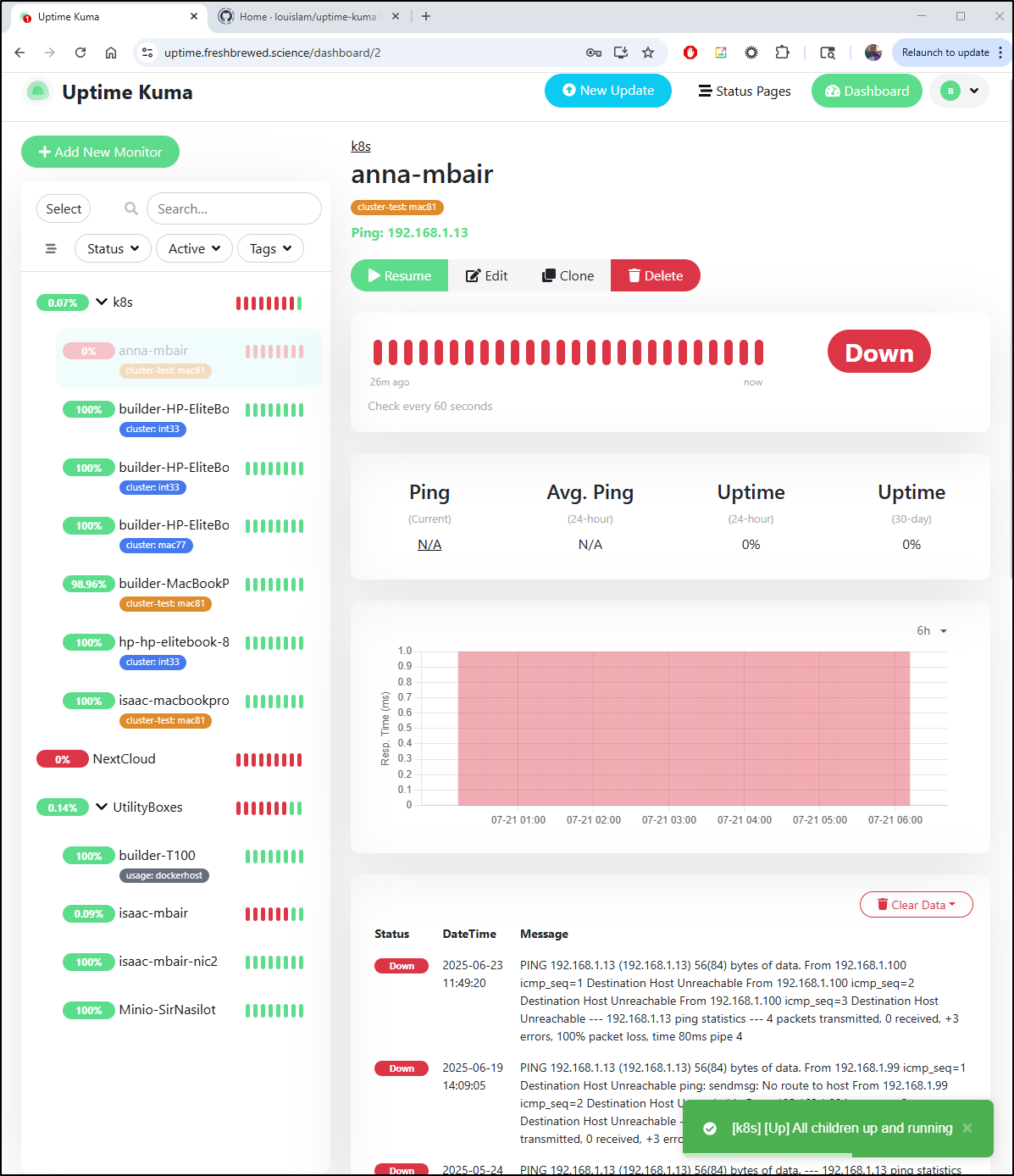This screenshot has width=1014, height=1176.
Task: Click the saved passwords key icon
Action: point(594,53)
